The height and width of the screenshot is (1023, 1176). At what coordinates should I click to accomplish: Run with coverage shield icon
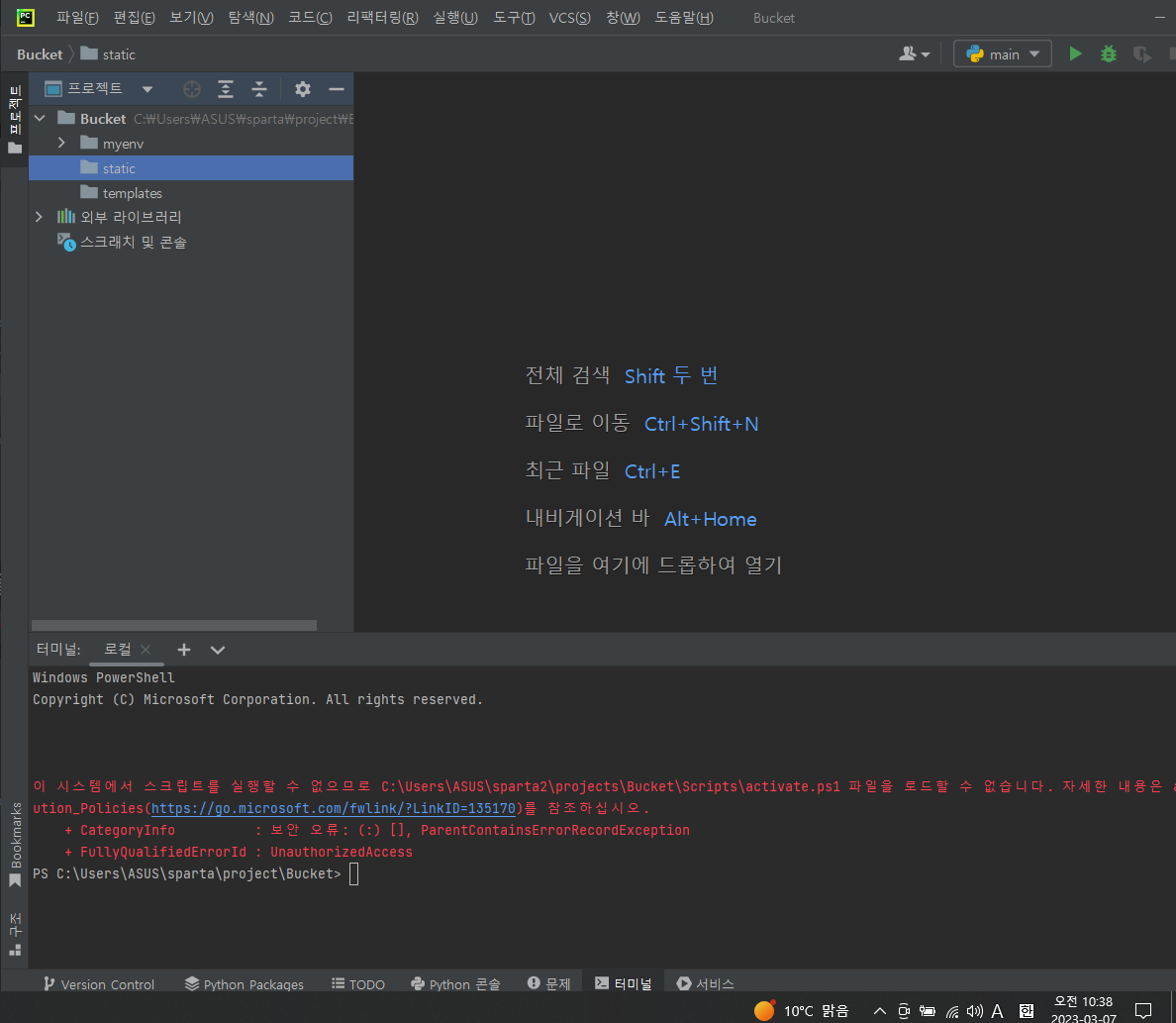coord(1141,54)
